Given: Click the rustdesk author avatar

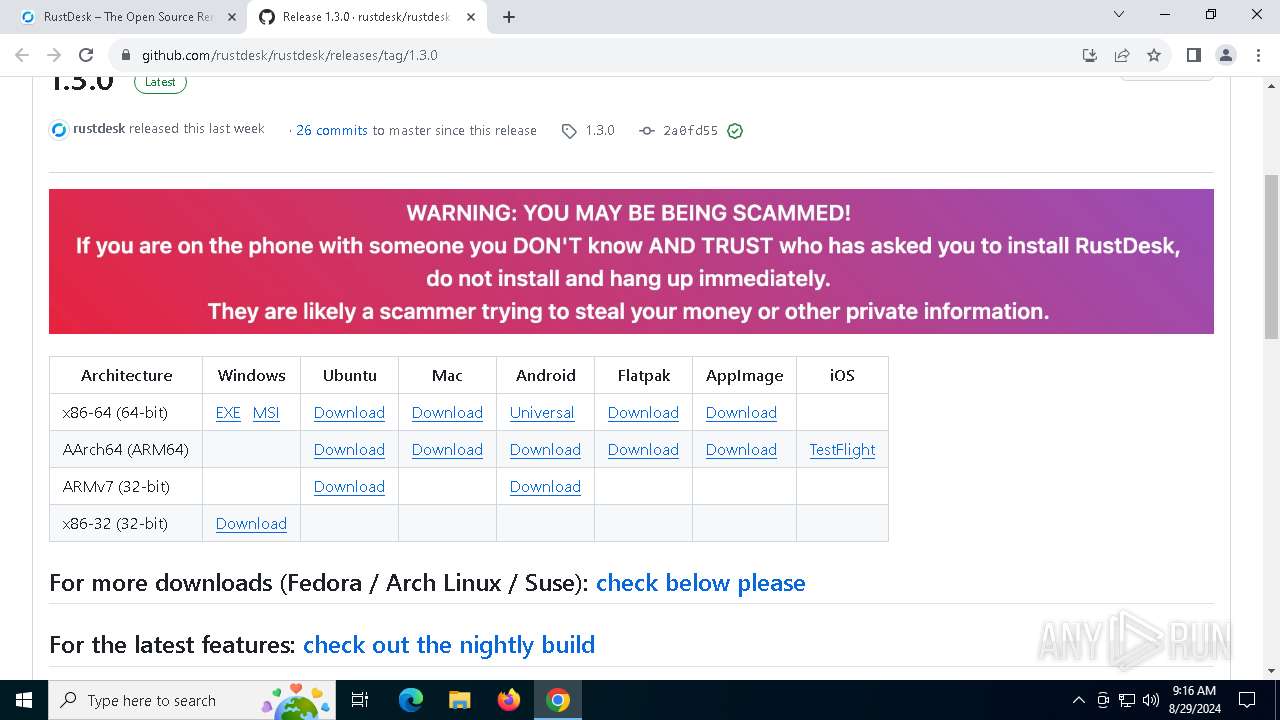Looking at the screenshot, I should 59,130.
